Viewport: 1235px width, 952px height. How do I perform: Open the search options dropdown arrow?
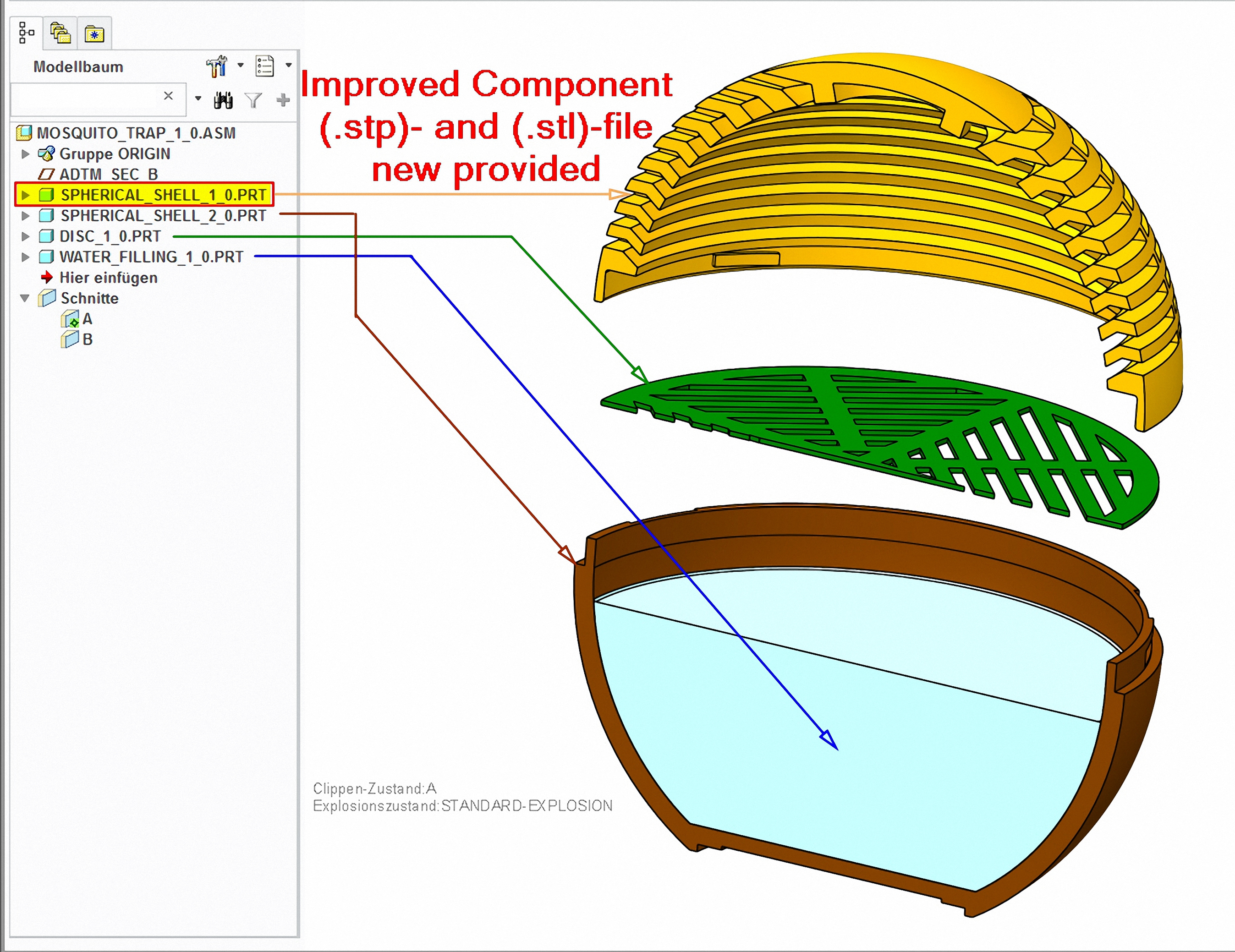point(198,98)
